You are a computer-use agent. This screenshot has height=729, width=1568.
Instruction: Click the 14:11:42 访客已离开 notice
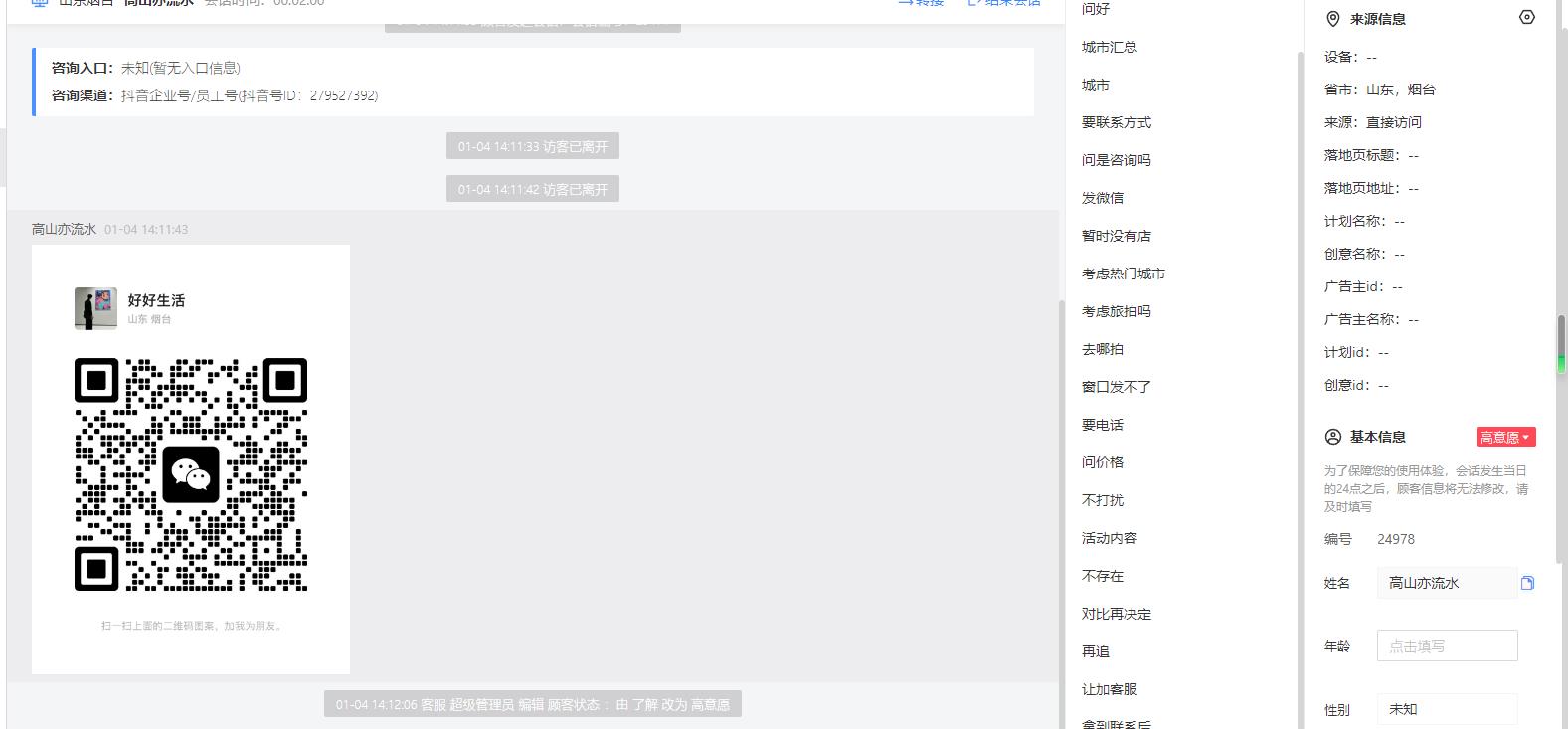coord(533,189)
